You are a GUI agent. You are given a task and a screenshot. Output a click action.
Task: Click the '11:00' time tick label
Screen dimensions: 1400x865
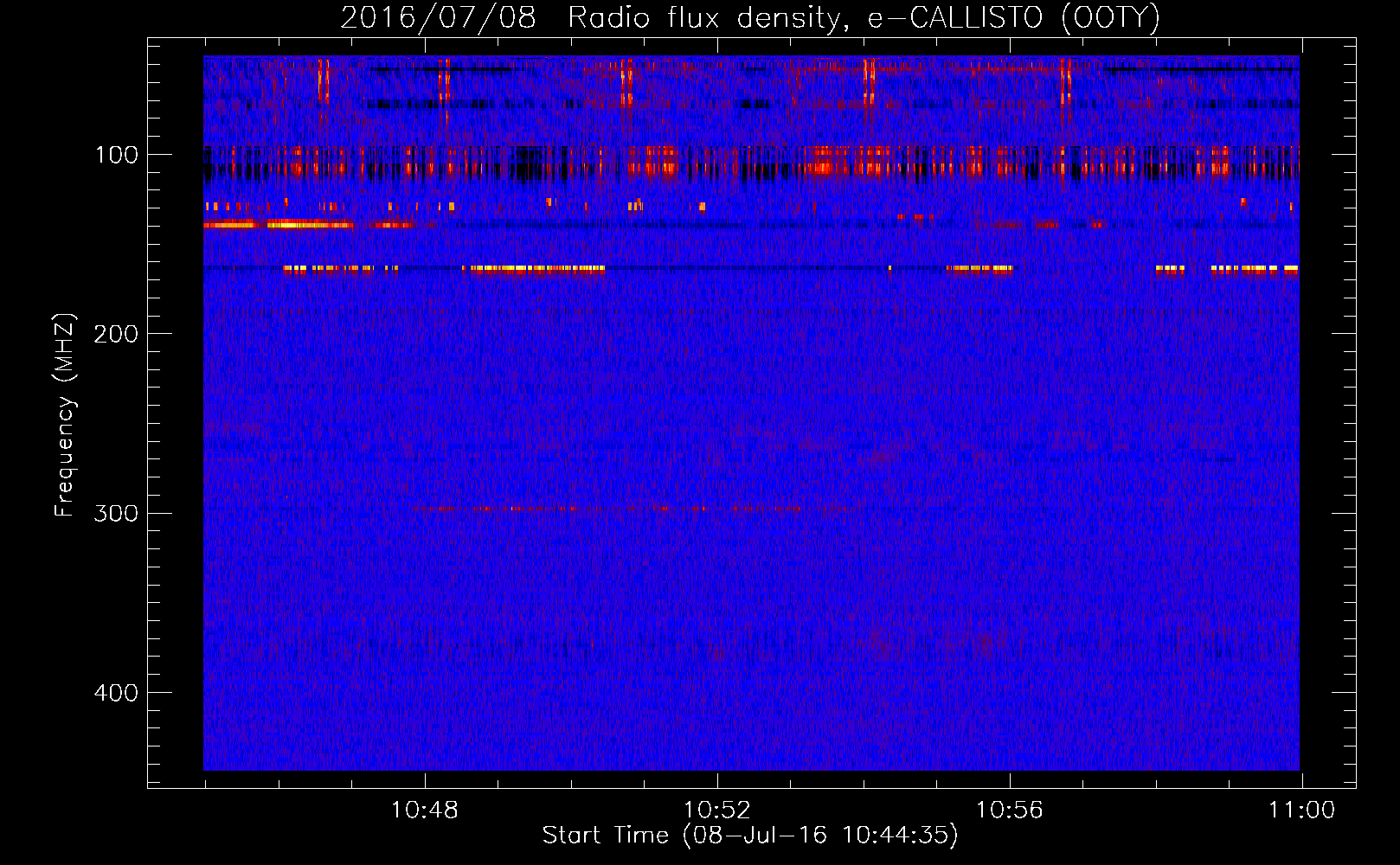[x=1301, y=811]
